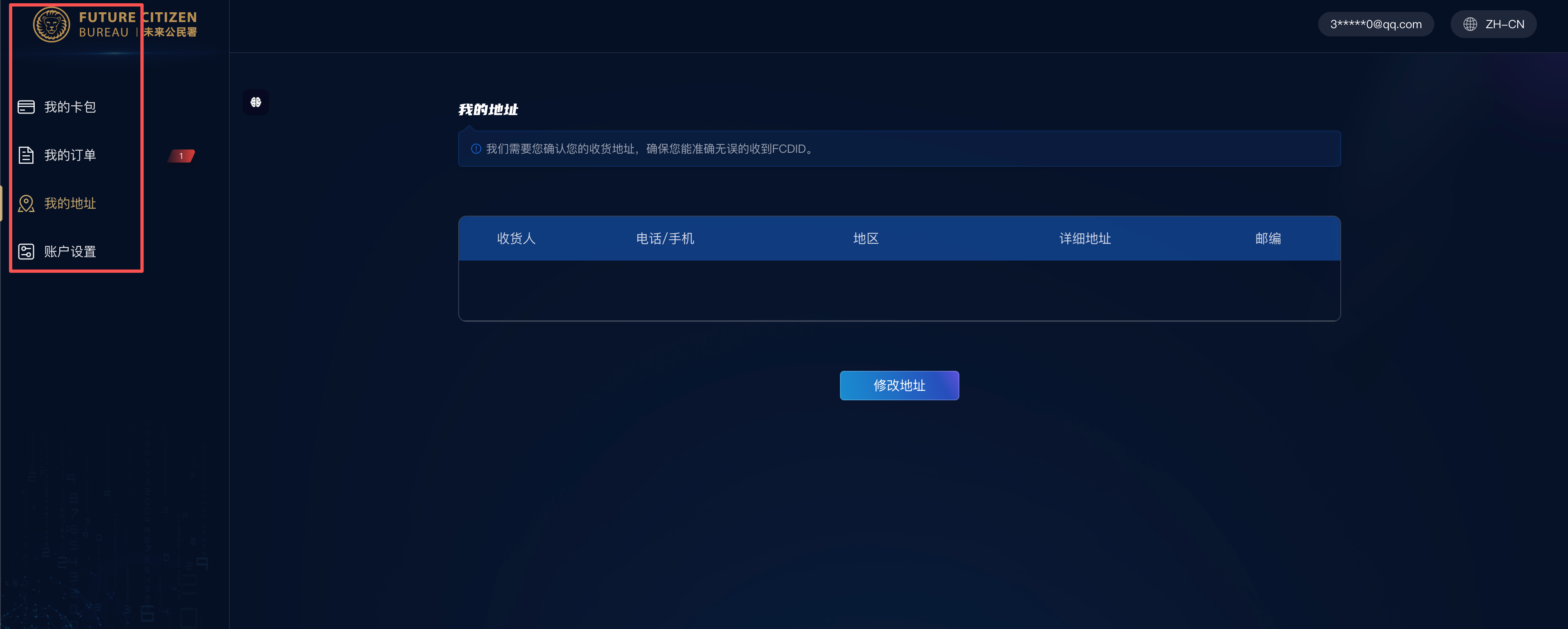Click the orders document icon
1568x629 pixels.
[x=26, y=155]
